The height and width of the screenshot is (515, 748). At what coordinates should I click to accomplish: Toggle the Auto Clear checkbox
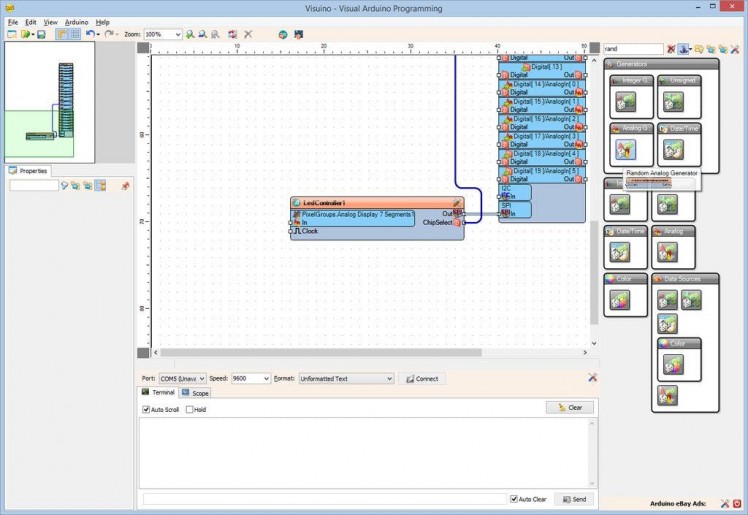click(514, 499)
